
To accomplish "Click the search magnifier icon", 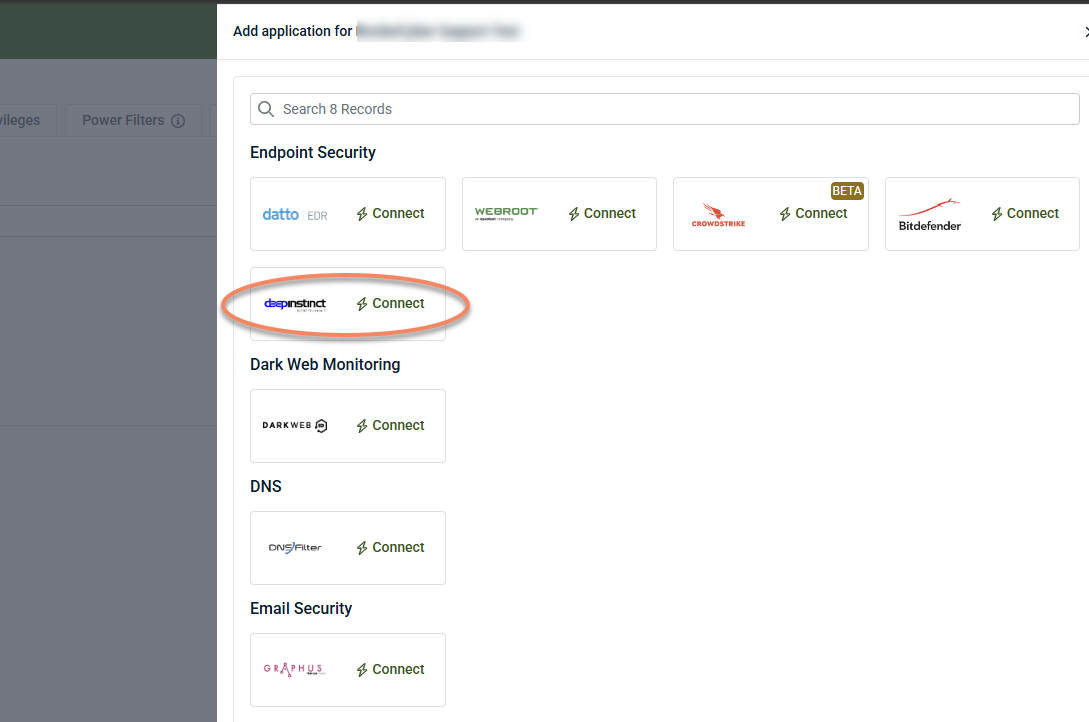I will click(266, 109).
